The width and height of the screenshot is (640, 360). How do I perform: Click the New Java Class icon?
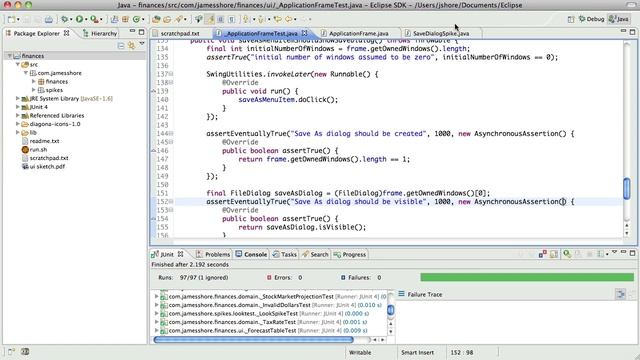click(136, 19)
